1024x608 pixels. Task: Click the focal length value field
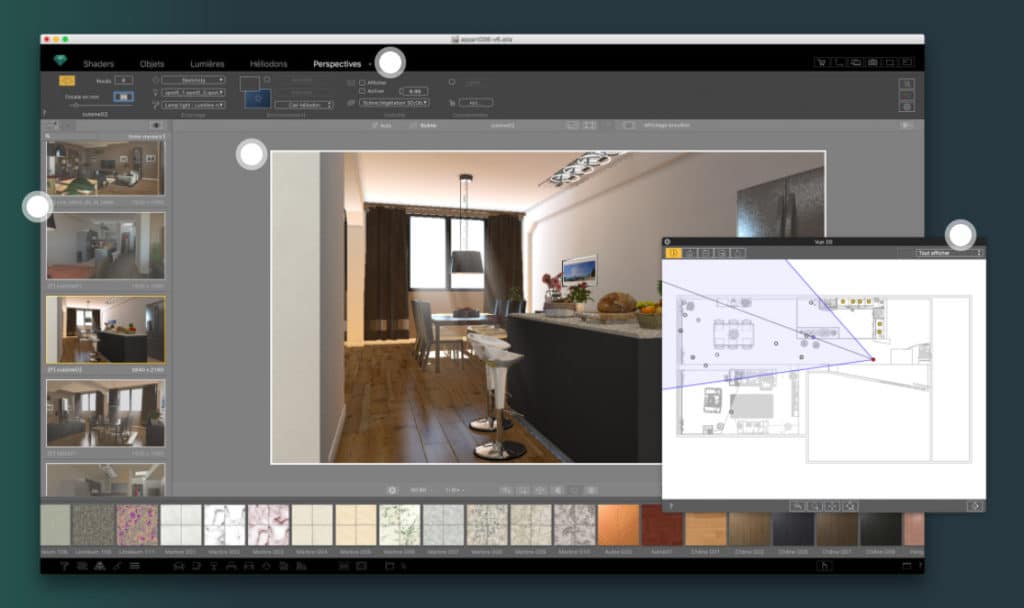click(123, 97)
